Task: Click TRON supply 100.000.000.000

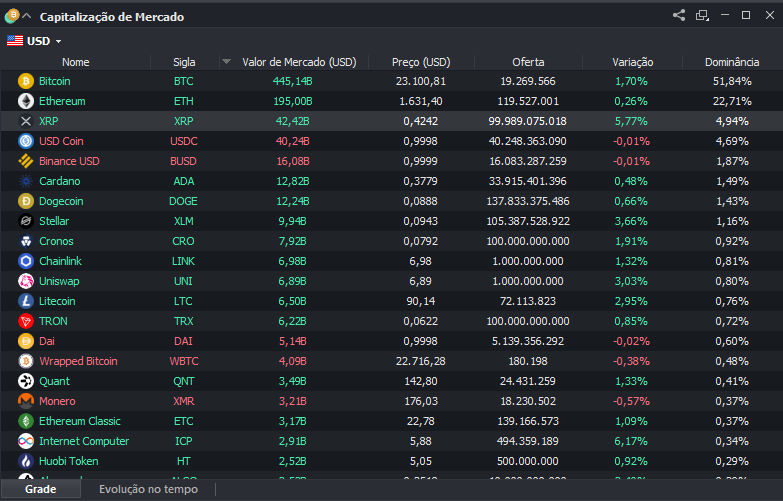Action: point(528,321)
